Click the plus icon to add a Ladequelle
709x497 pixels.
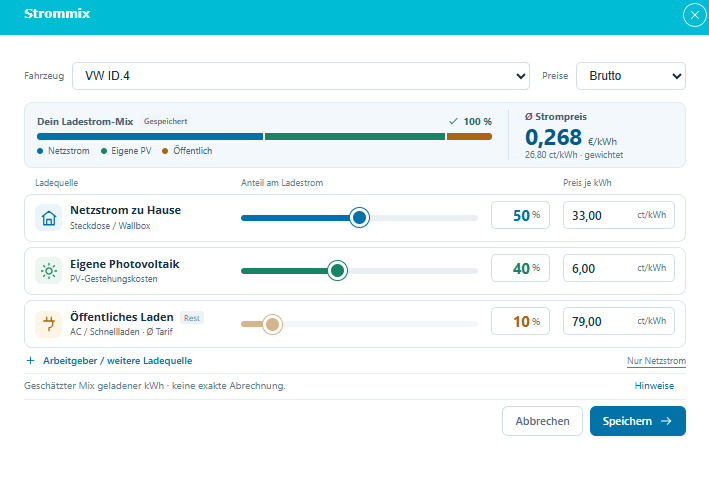(x=30, y=360)
